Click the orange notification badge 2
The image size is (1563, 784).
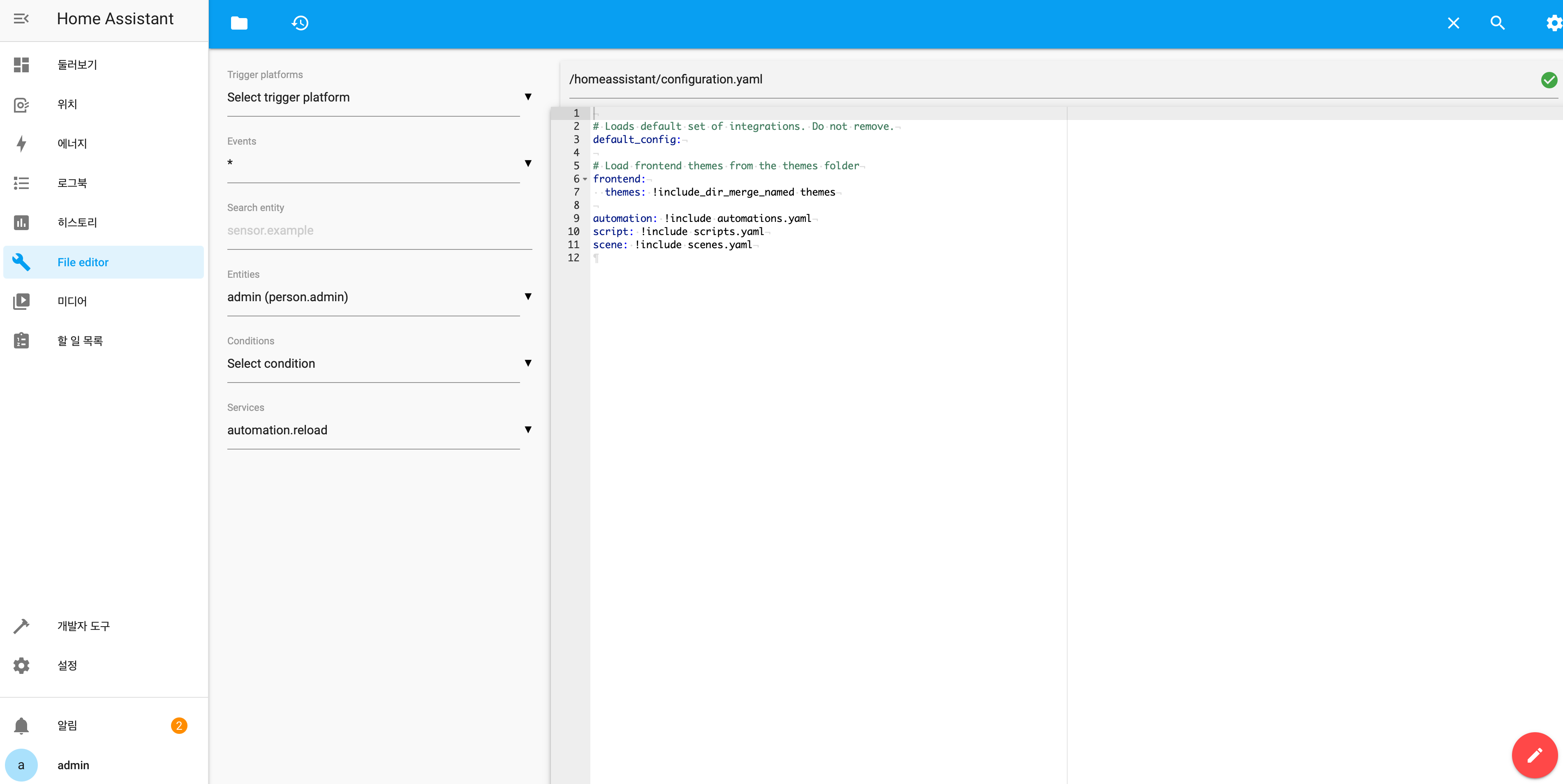point(179,726)
